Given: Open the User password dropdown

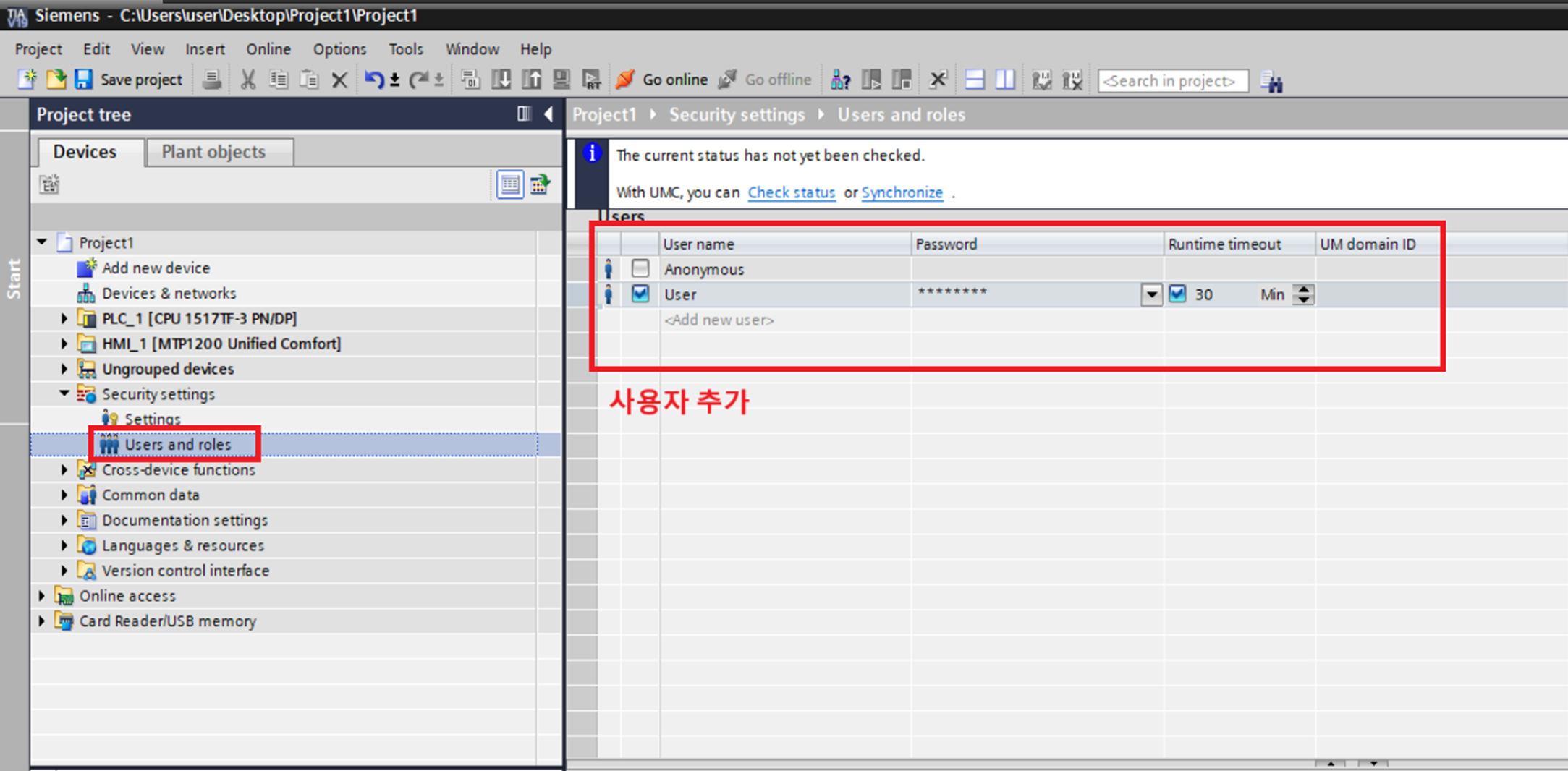Looking at the screenshot, I should pyautogui.click(x=1151, y=295).
